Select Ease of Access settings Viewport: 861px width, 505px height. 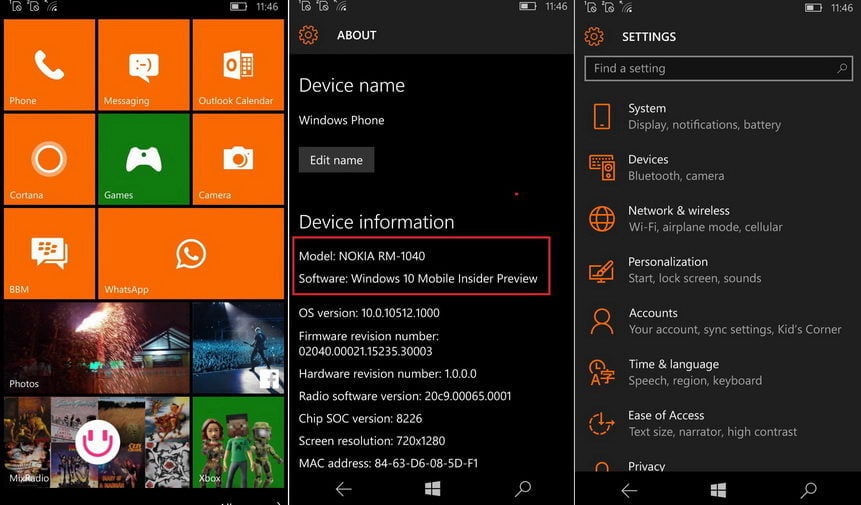(x=704, y=423)
